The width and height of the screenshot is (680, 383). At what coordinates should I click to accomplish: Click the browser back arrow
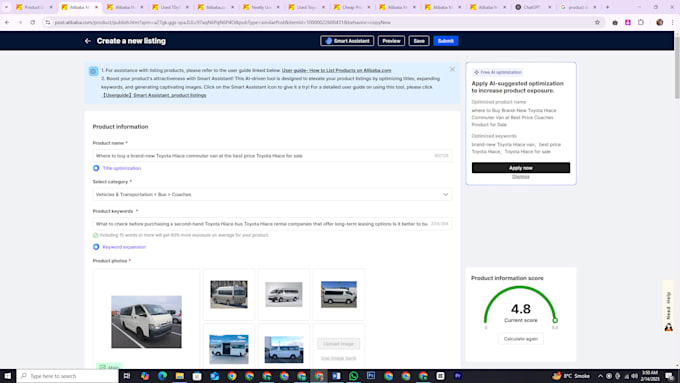pyautogui.click(x=7, y=22)
